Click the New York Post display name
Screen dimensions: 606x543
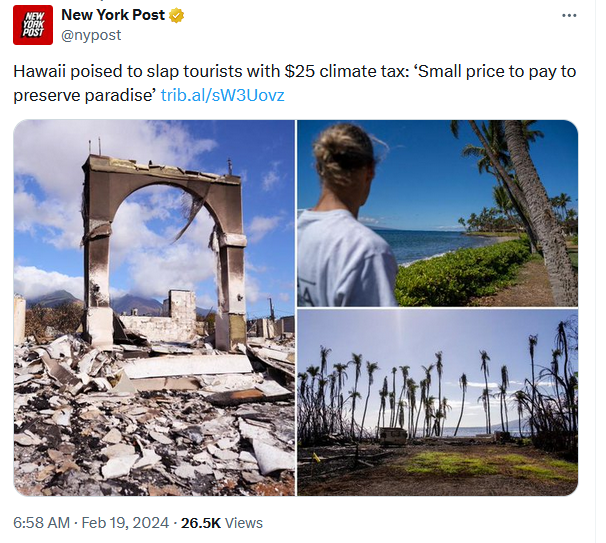click(113, 15)
